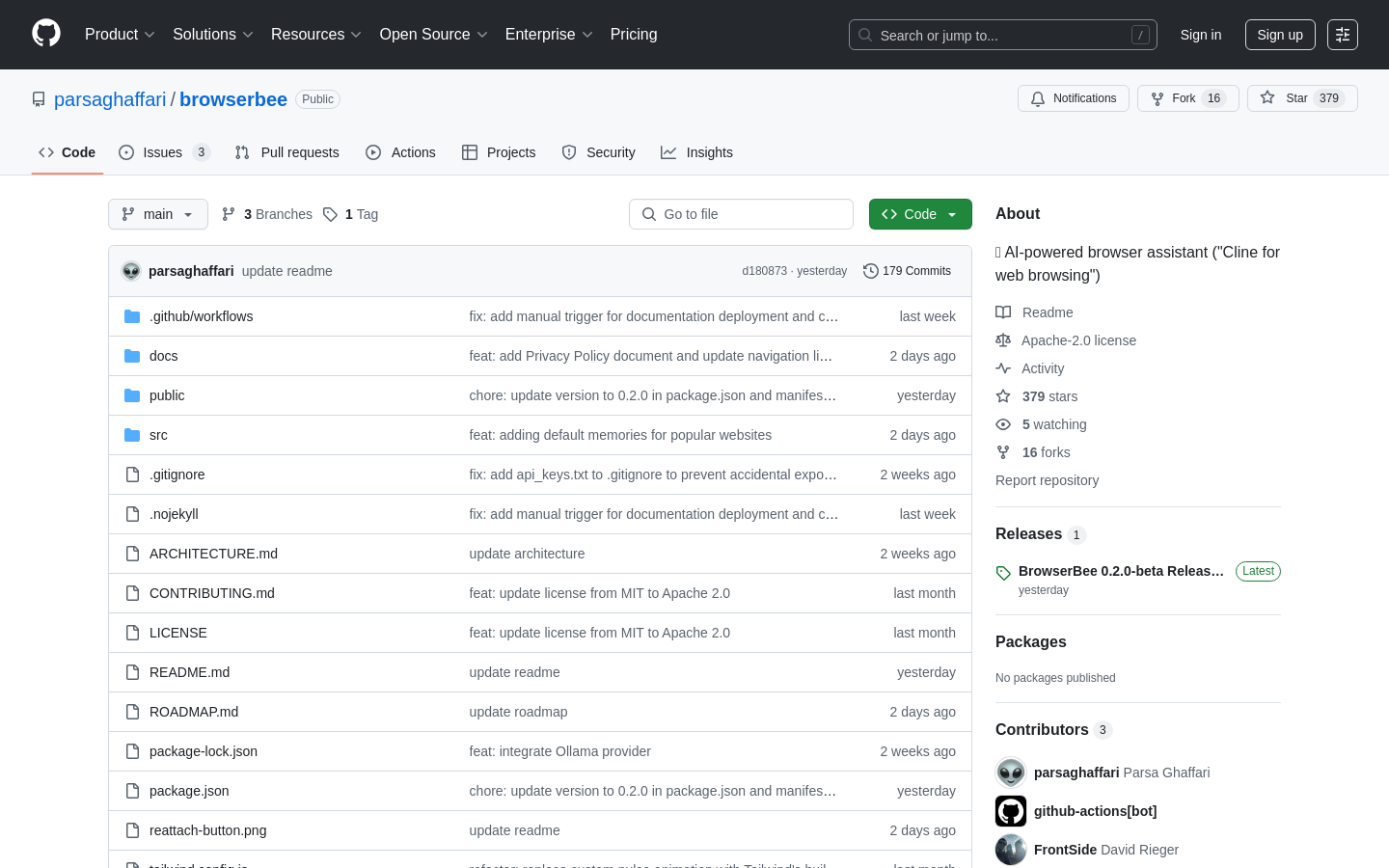
Task: Click the Notifications bell button
Action: 1074,98
